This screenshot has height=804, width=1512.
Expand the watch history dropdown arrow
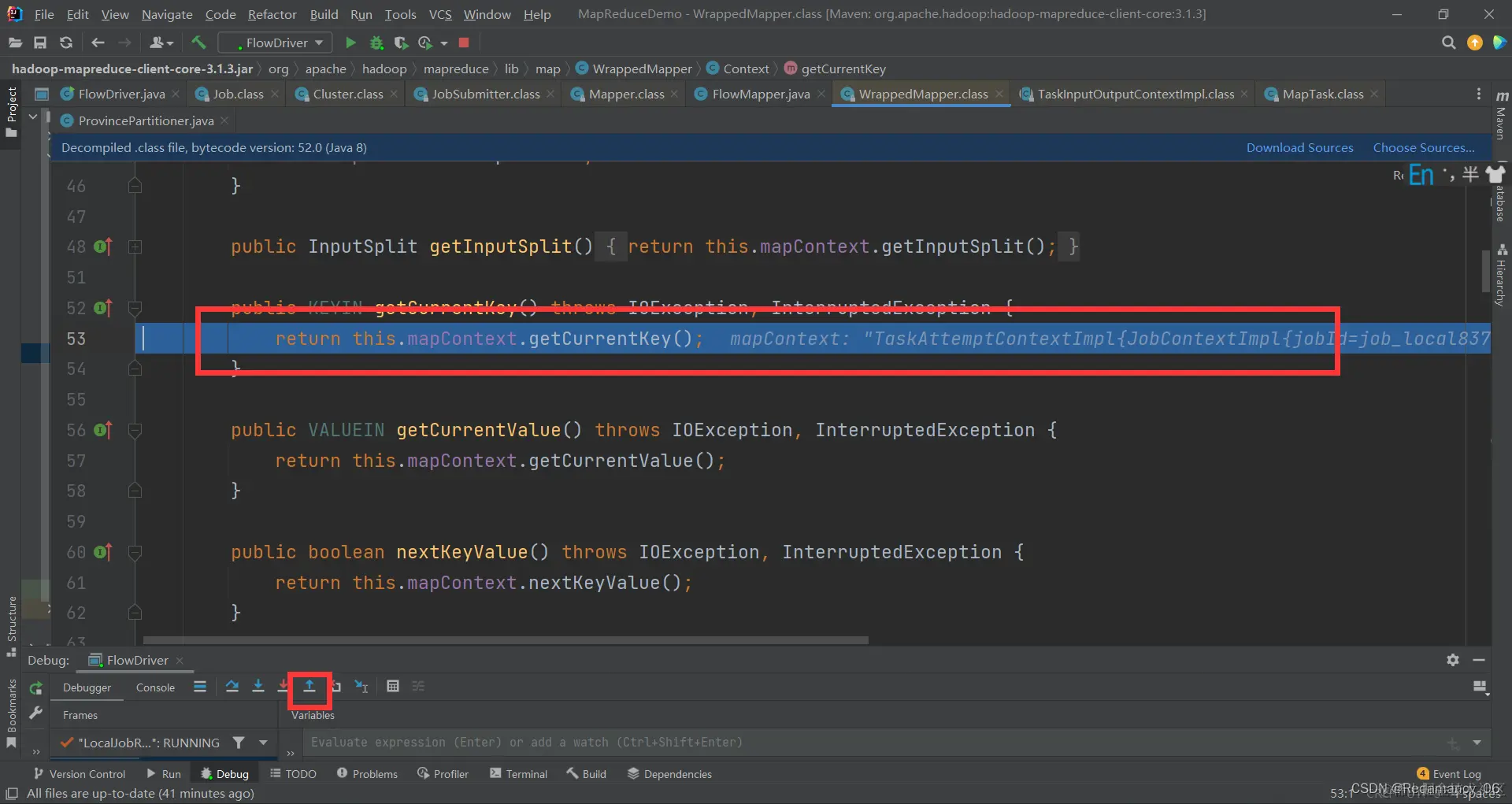1477,743
